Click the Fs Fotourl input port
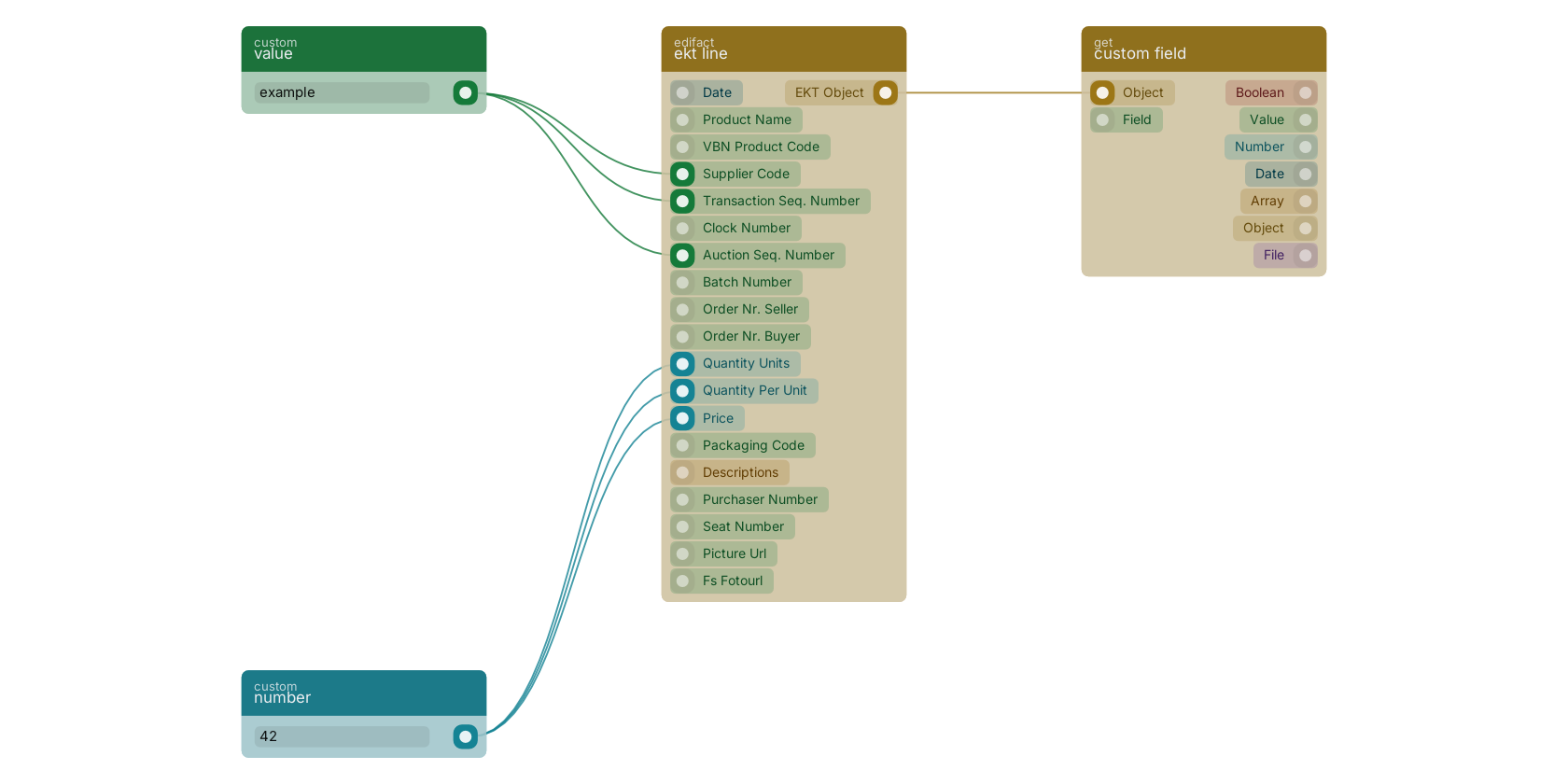The height and width of the screenshot is (784, 1568). [682, 581]
